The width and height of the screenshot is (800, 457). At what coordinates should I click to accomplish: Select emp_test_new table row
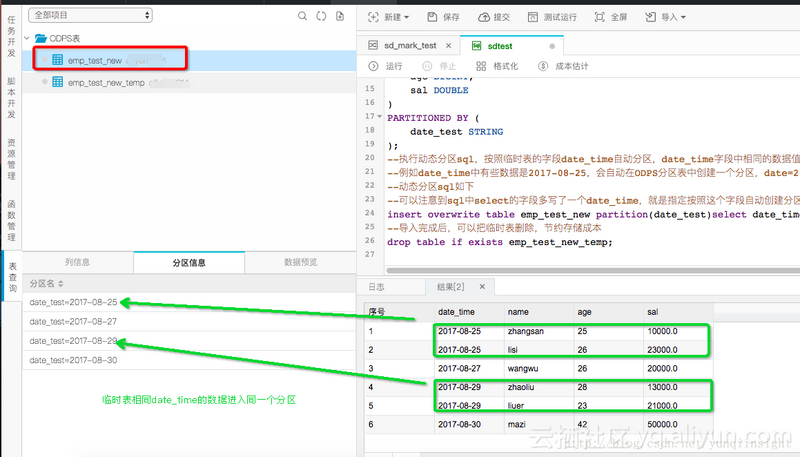[189, 60]
